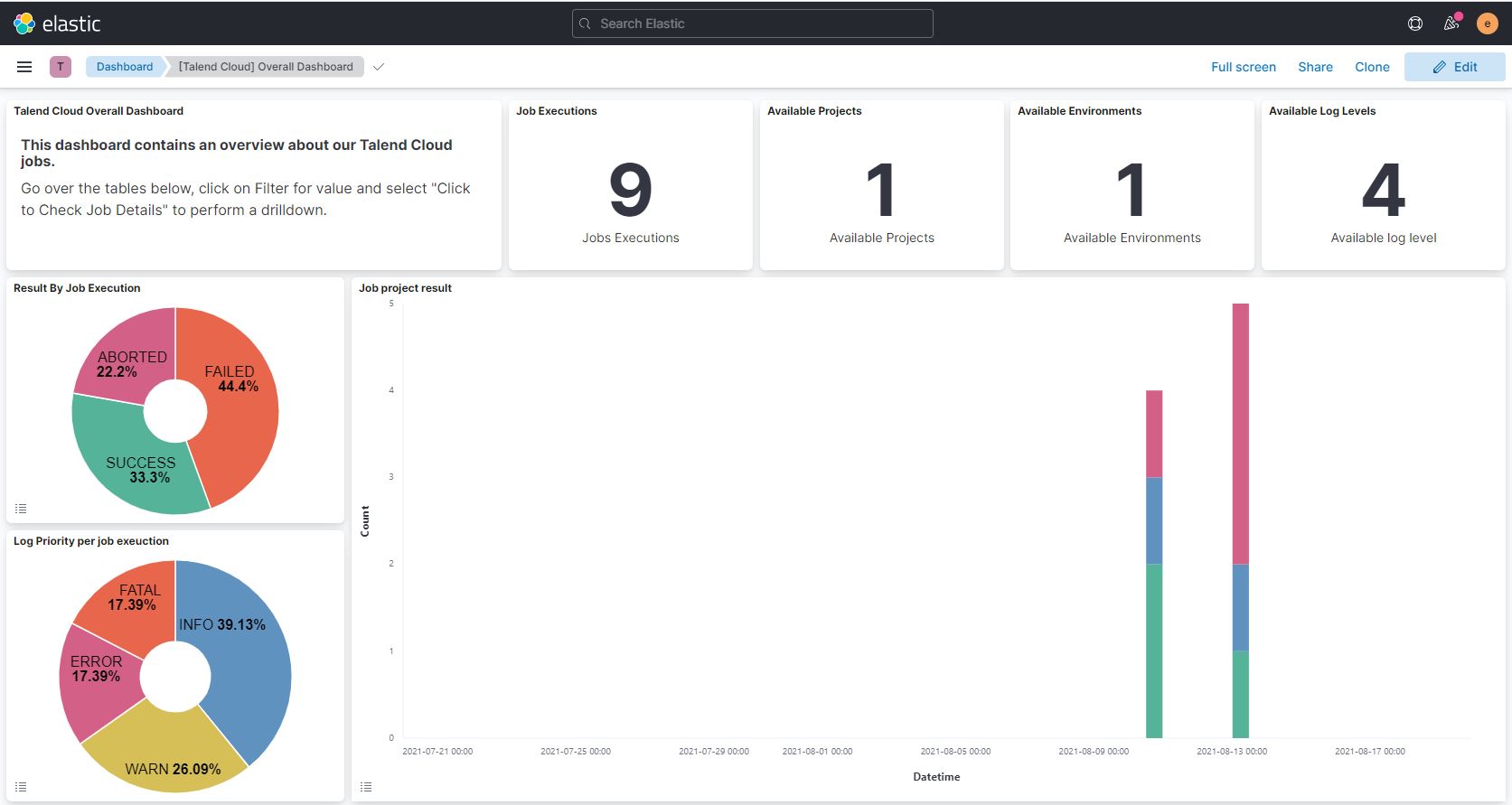
Task: Click the Available Environments metric value
Action: [1132, 190]
